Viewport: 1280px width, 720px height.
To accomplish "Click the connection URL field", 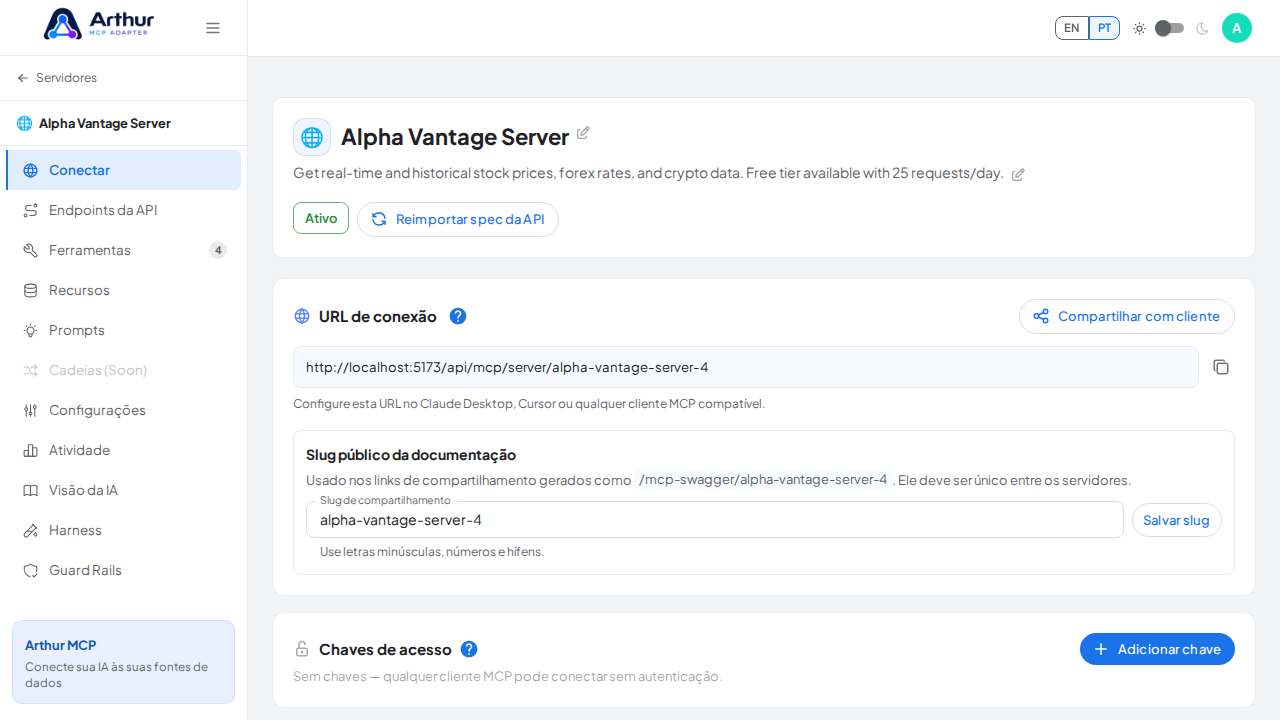I will [x=746, y=367].
